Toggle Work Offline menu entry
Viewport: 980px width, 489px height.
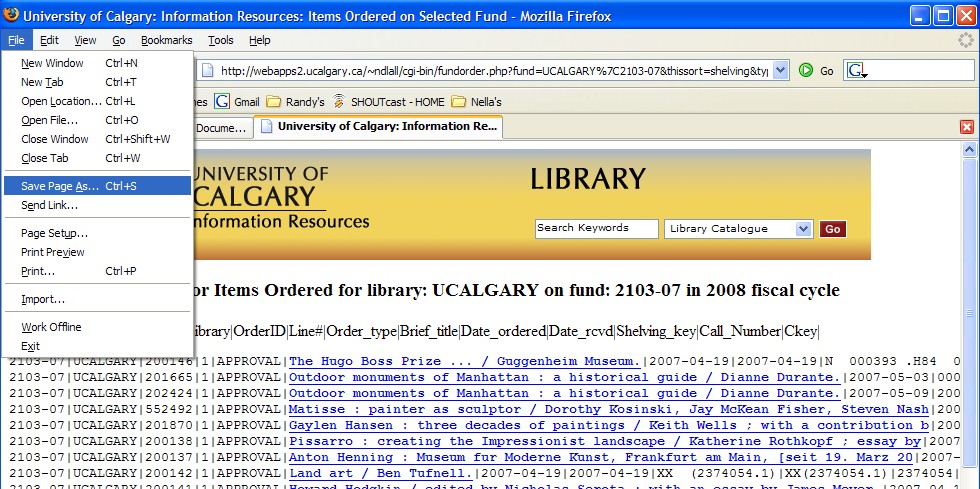98,327
